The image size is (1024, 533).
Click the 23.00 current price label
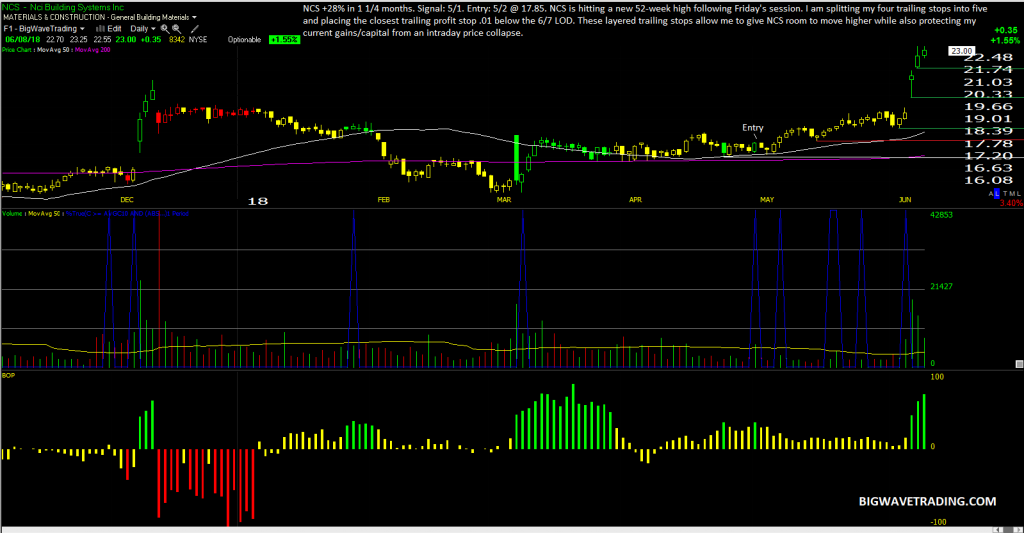[961, 51]
